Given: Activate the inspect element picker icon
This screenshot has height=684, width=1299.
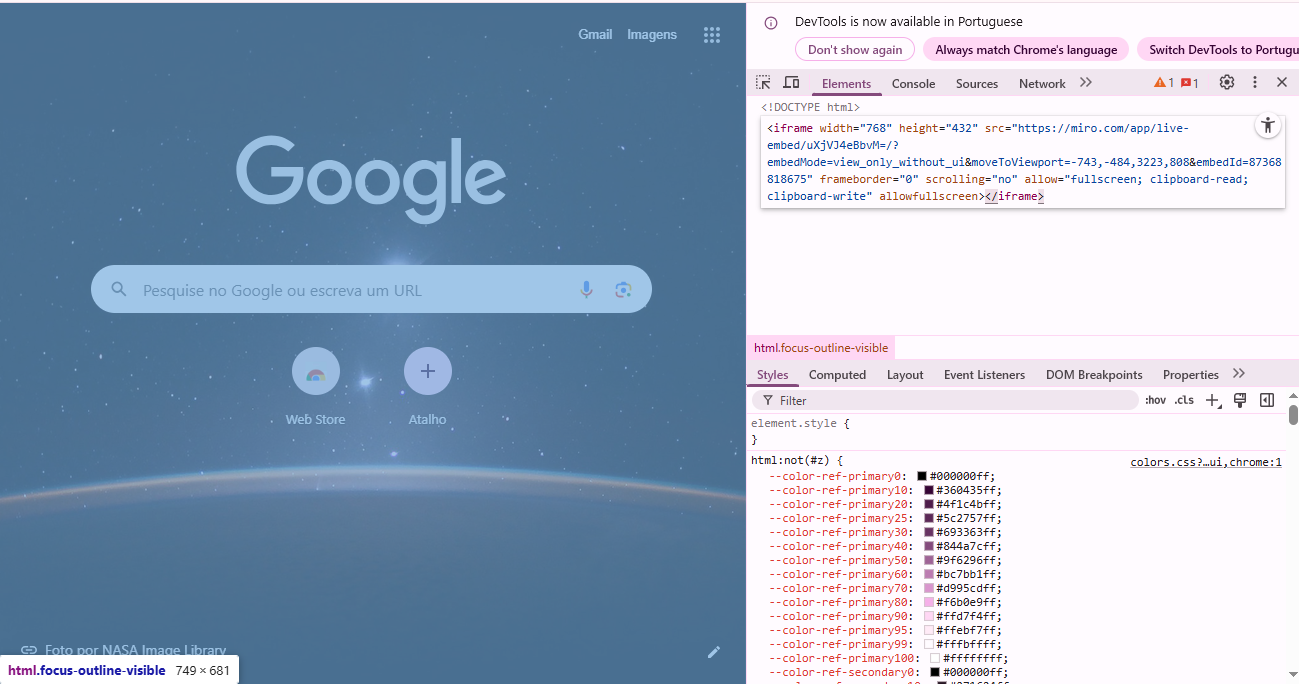Looking at the screenshot, I should click(763, 83).
